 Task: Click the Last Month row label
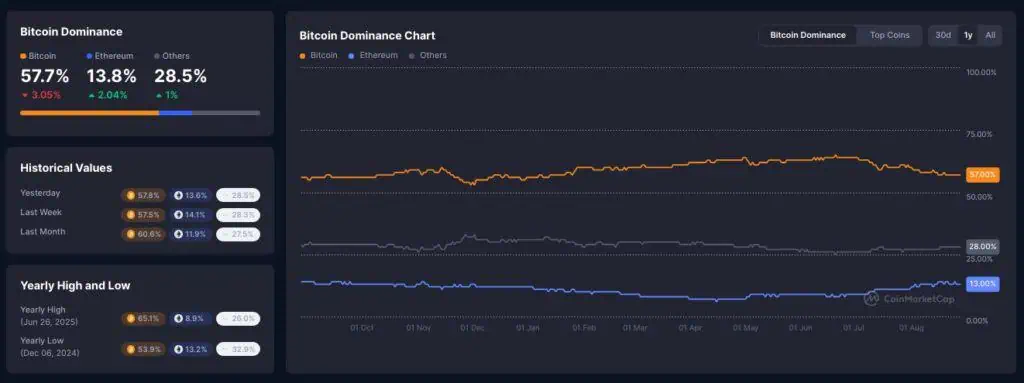(x=43, y=231)
